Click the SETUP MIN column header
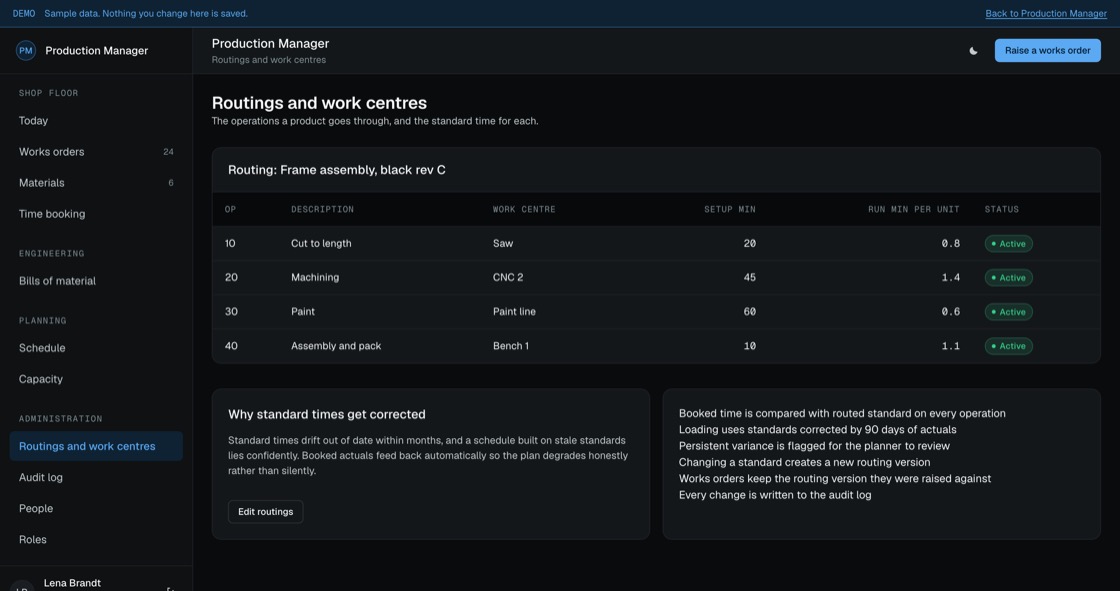The image size is (1120, 591). pyautogui.click(x=729, y=209)
